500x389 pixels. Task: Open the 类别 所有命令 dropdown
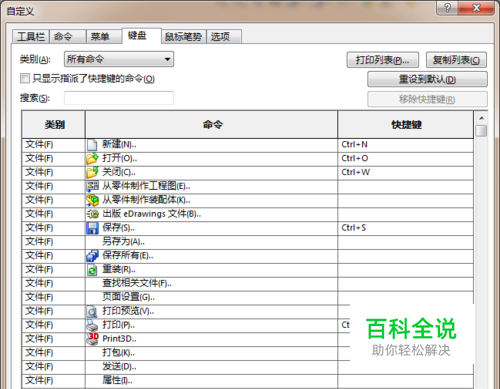119,59
